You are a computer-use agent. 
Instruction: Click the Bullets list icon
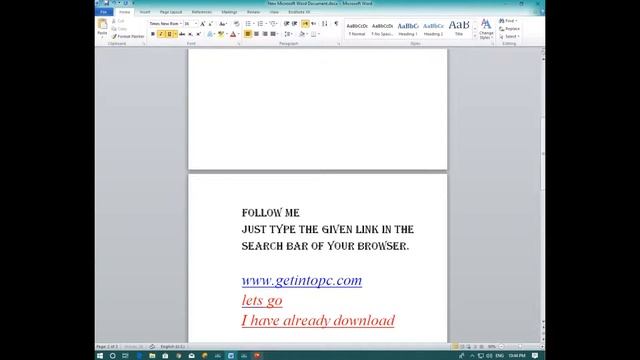pos(248,24)
